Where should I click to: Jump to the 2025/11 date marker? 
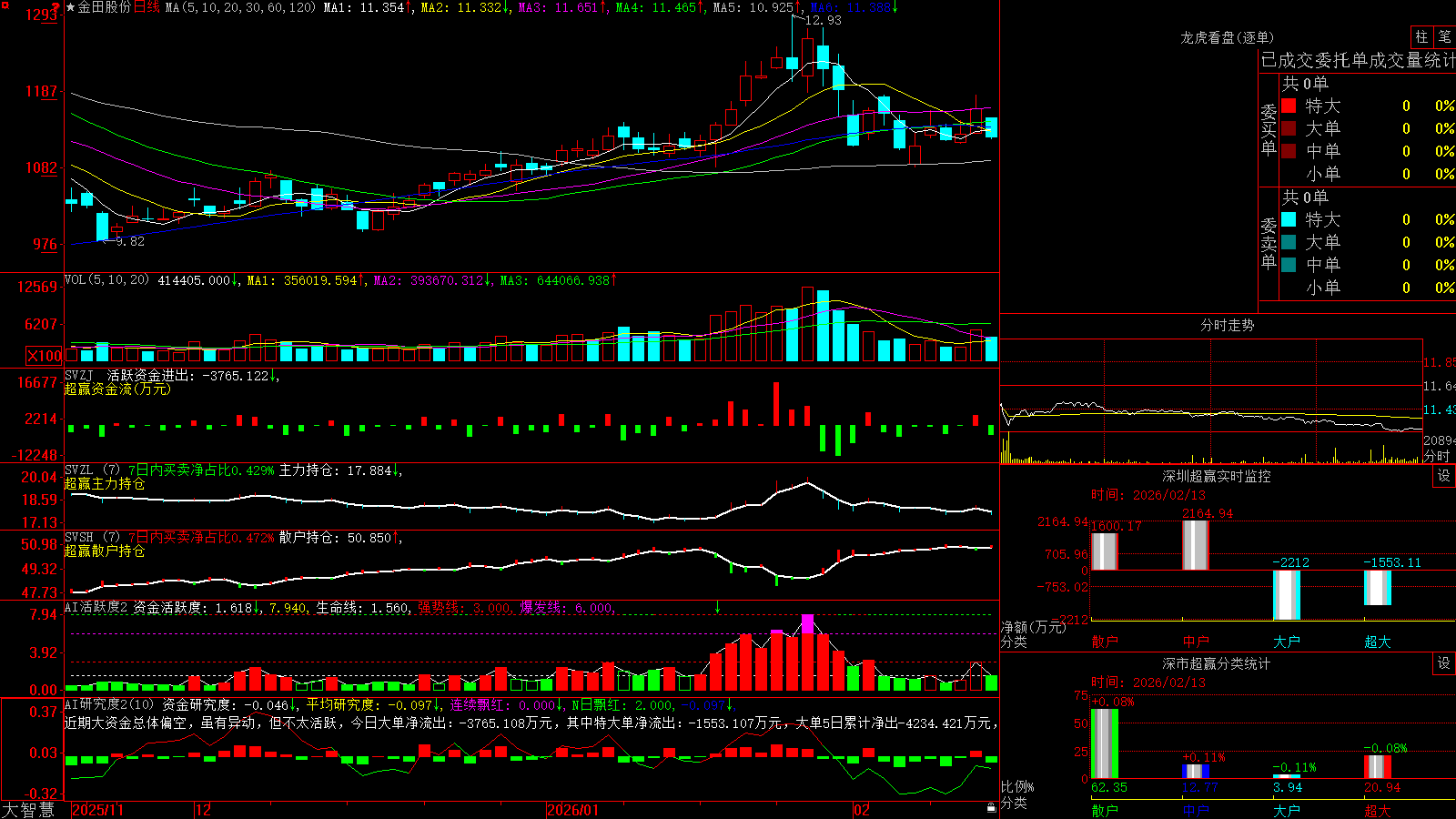tap(97, 810)
